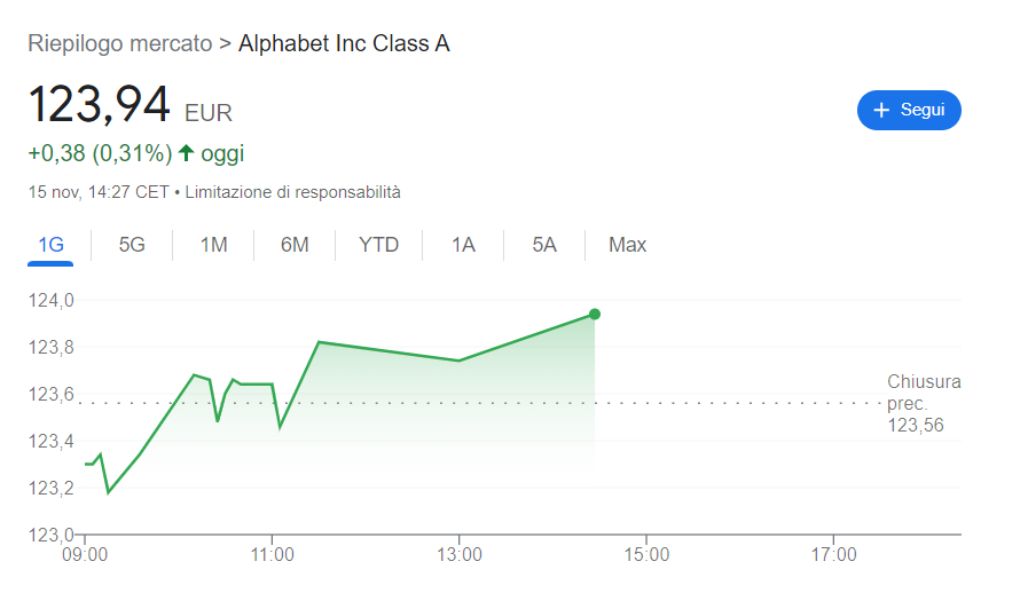
Task: Select the 1A time range tab
Action: coord(463,245)
